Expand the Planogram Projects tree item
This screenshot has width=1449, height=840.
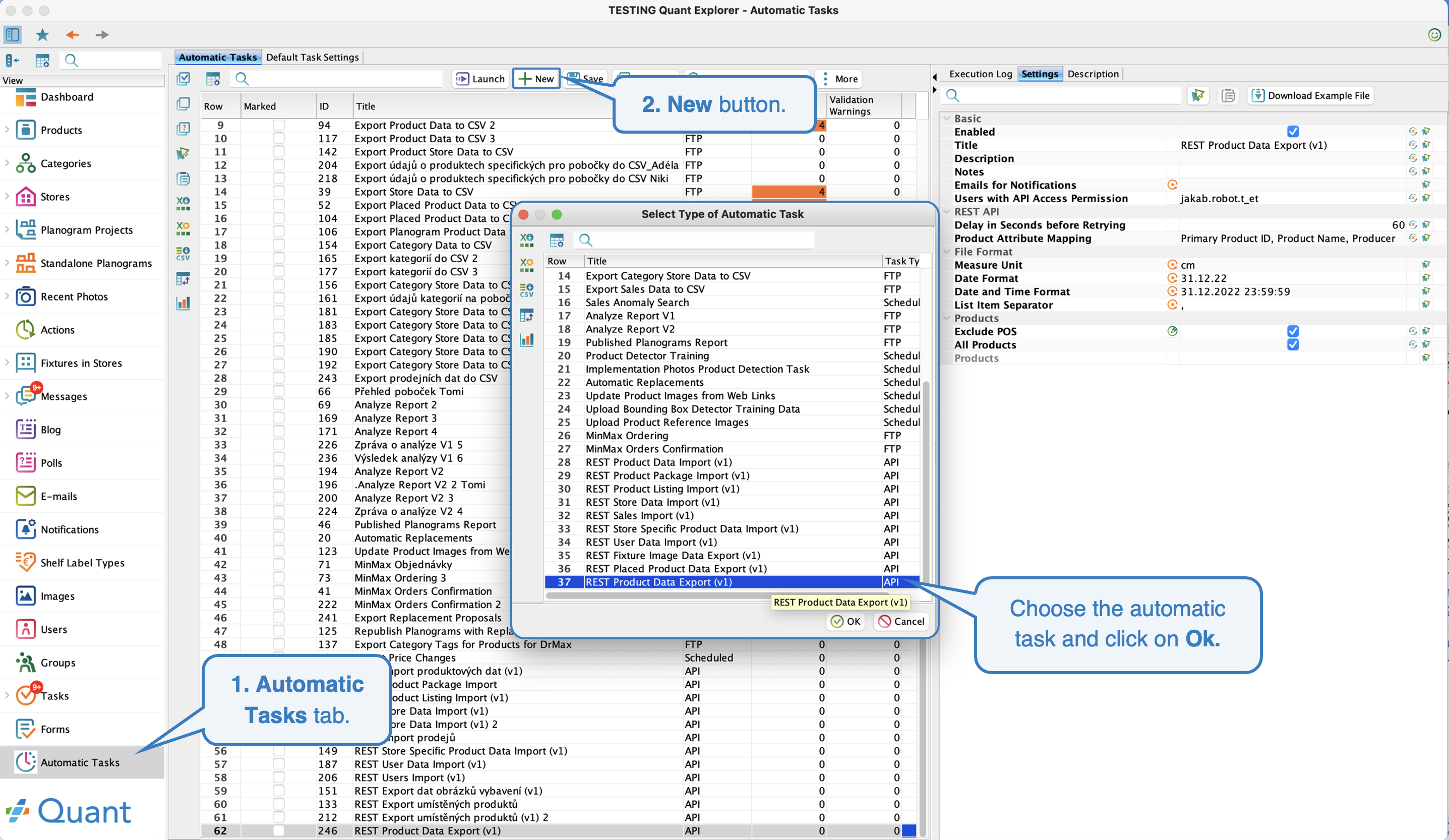click(x=7, y=230)
